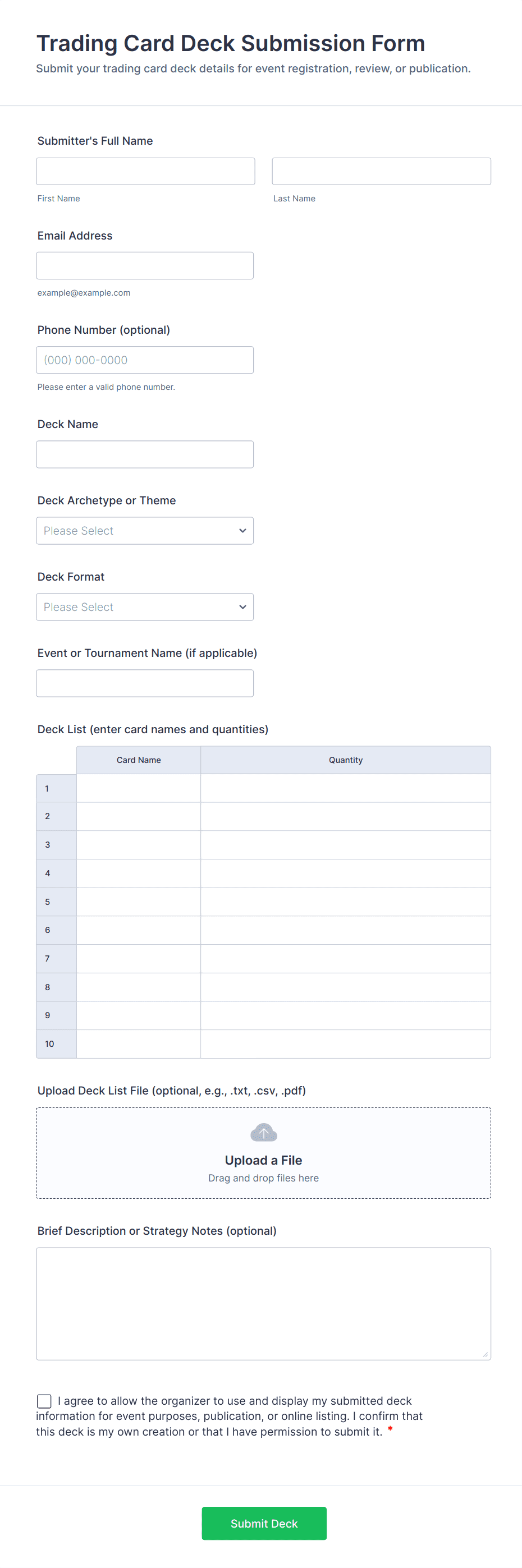Click the Upload a File label
The width and height of the screenshot is (522, 1568).
click(x=263, y=1160)
